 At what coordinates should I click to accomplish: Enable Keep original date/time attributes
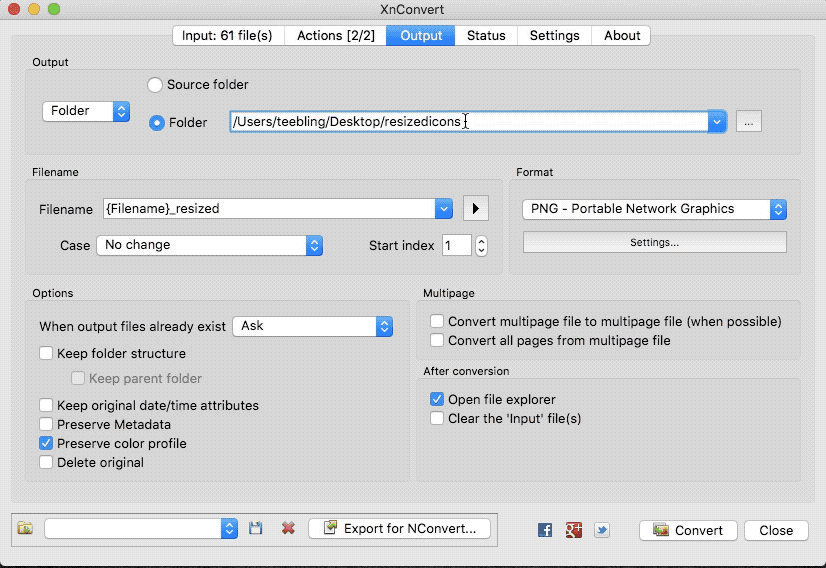pos(46,405)
